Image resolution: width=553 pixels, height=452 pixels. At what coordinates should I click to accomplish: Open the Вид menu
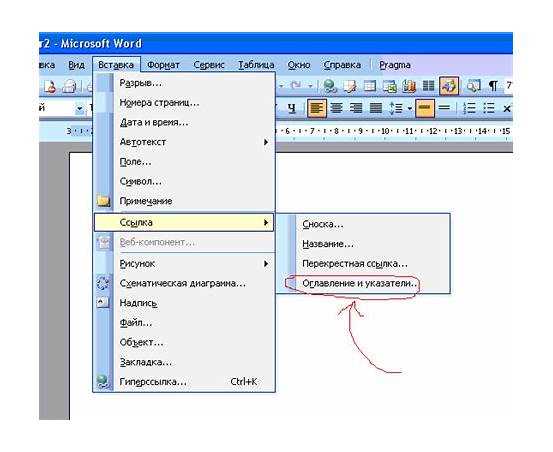tap(76, 65)
